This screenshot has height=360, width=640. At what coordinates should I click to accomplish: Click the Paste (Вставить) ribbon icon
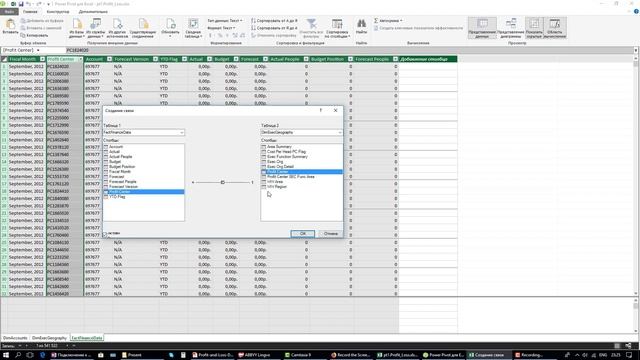[10, 27]
